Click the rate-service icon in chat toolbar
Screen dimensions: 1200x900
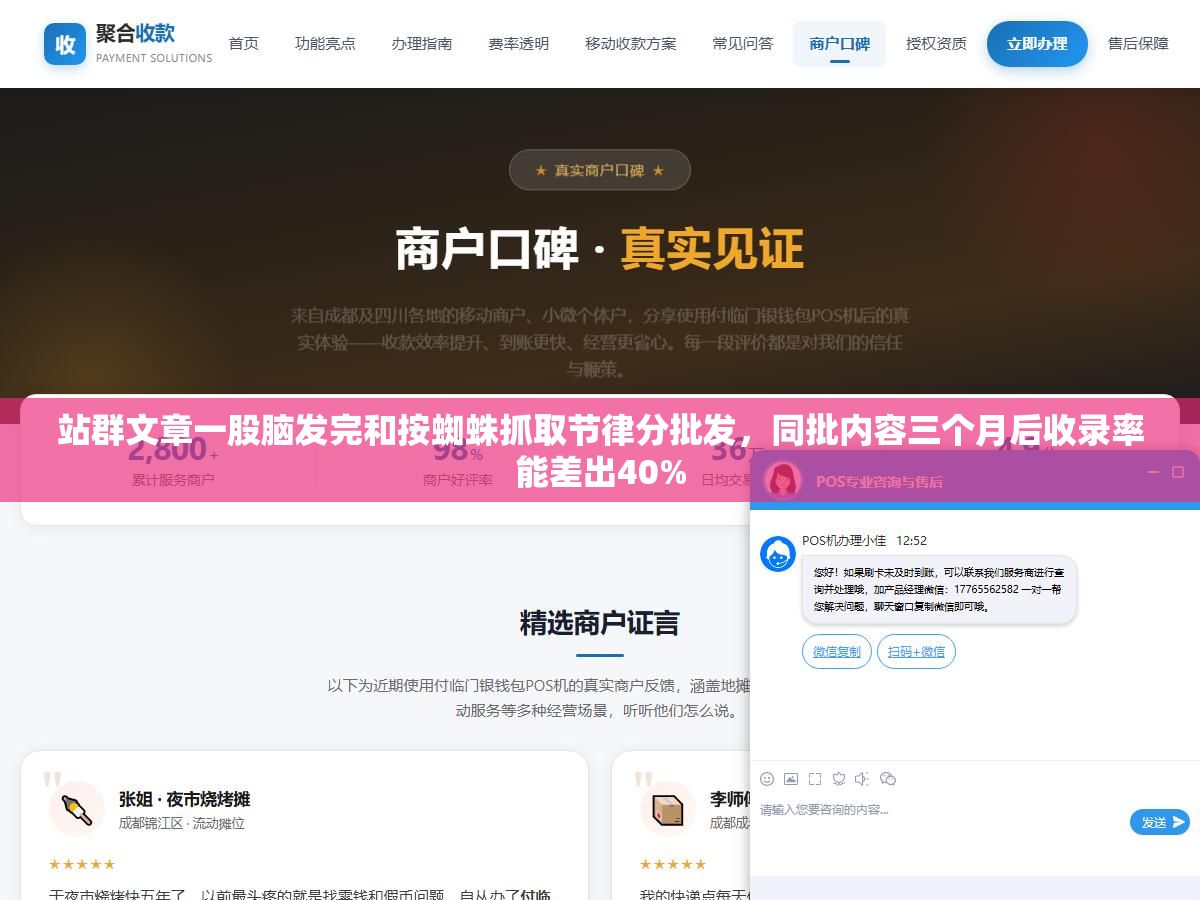click(839, 779)
